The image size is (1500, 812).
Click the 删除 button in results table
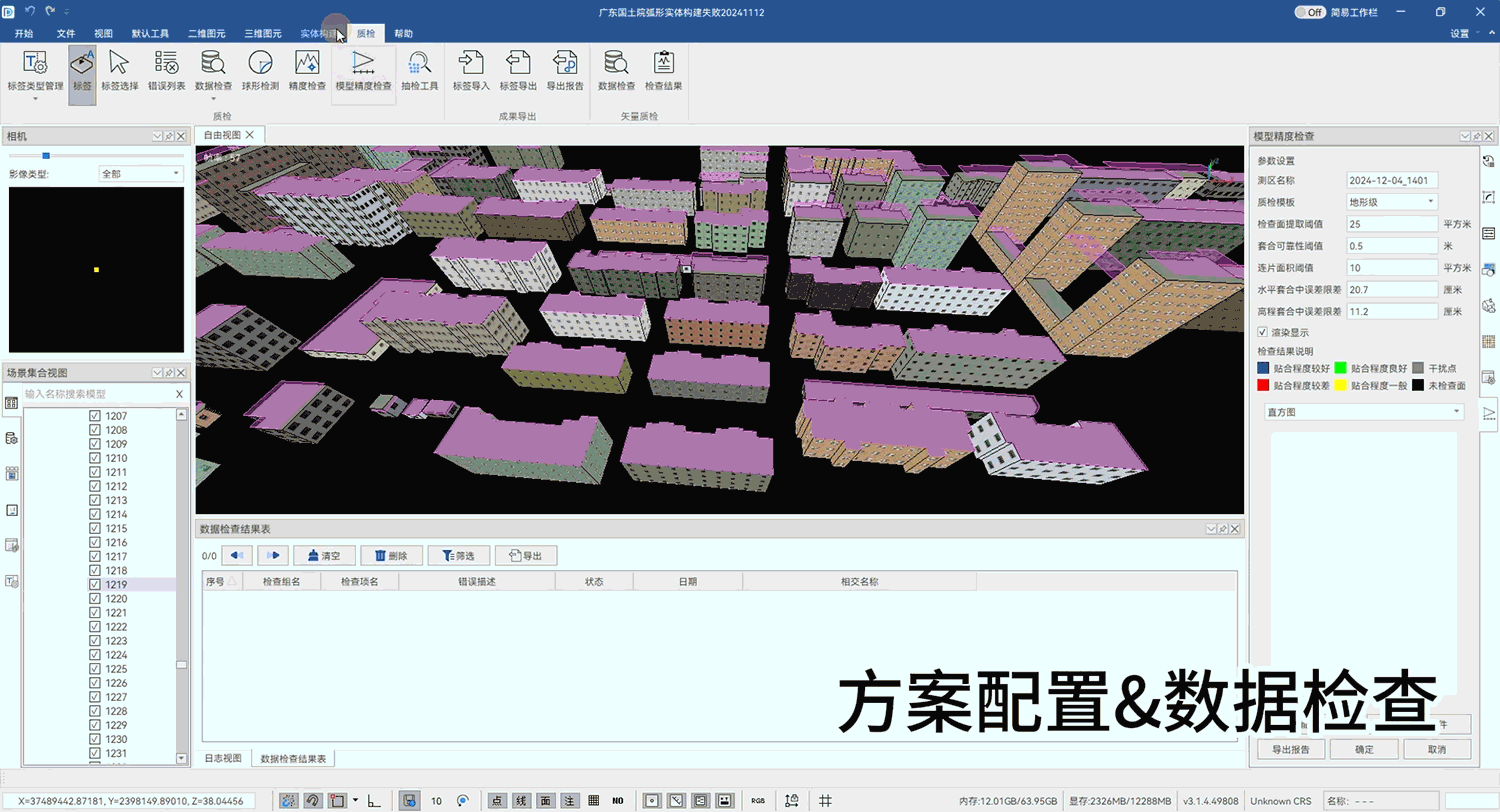coord(391,555)
